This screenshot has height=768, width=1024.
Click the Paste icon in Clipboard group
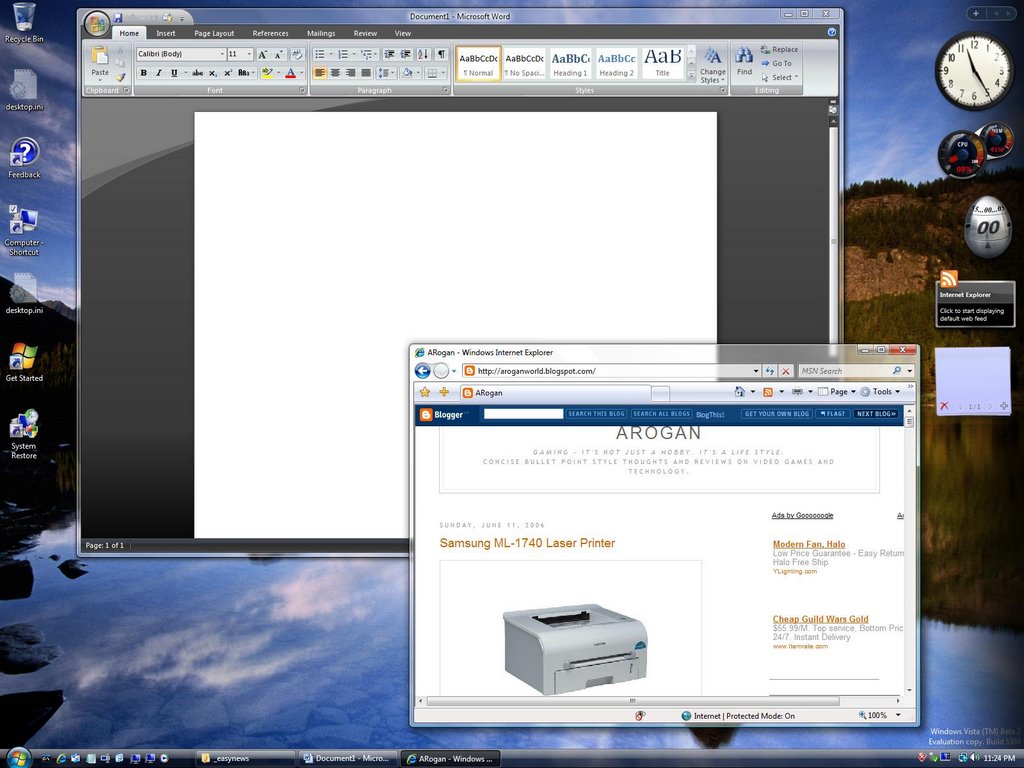(x=100, y=58)
